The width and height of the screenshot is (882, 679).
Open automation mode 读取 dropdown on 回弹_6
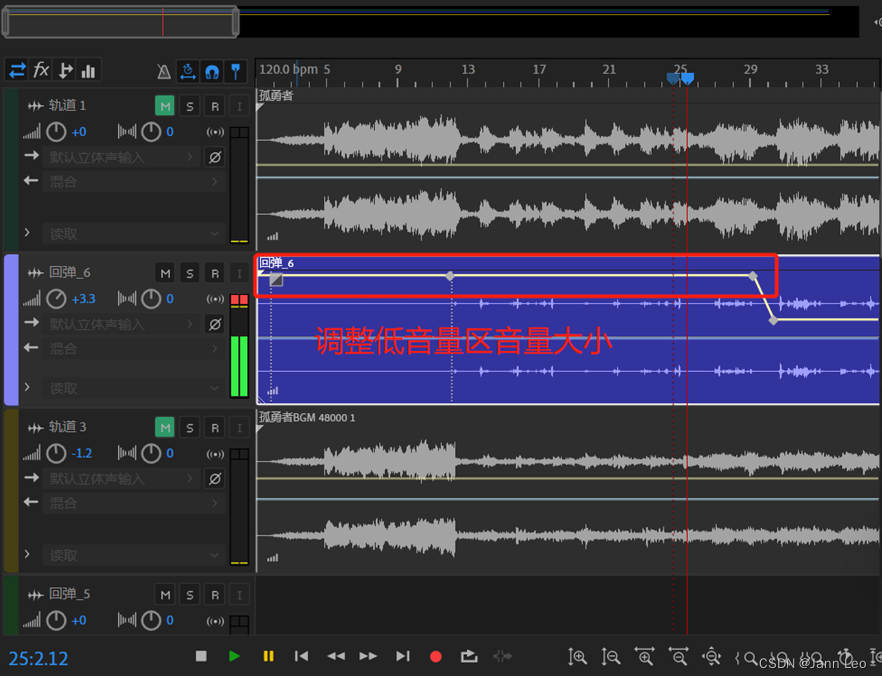(134, 388)
